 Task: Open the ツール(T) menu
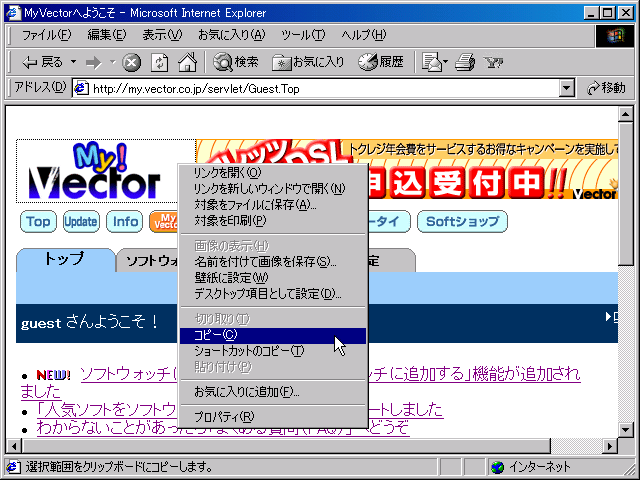tap(303, 35)
